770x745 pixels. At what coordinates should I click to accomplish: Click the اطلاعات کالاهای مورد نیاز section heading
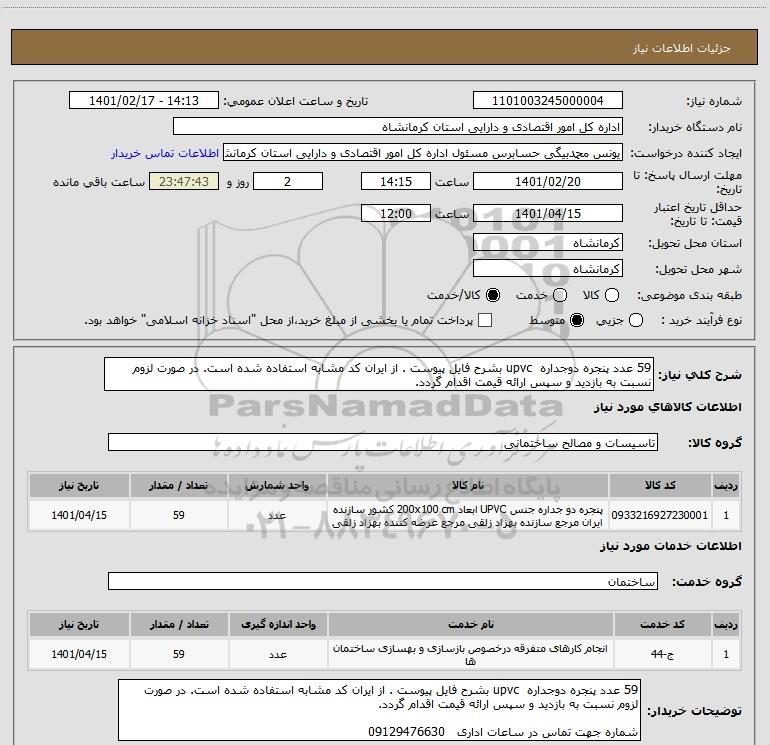coord(667,407)
